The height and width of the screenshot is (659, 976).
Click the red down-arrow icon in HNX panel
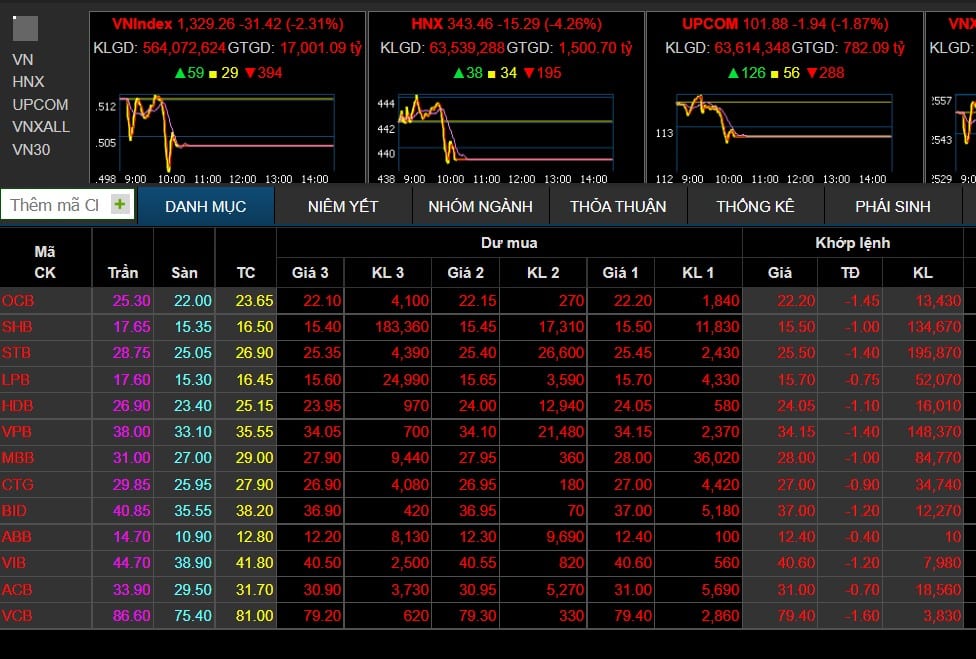click(531, 73)
